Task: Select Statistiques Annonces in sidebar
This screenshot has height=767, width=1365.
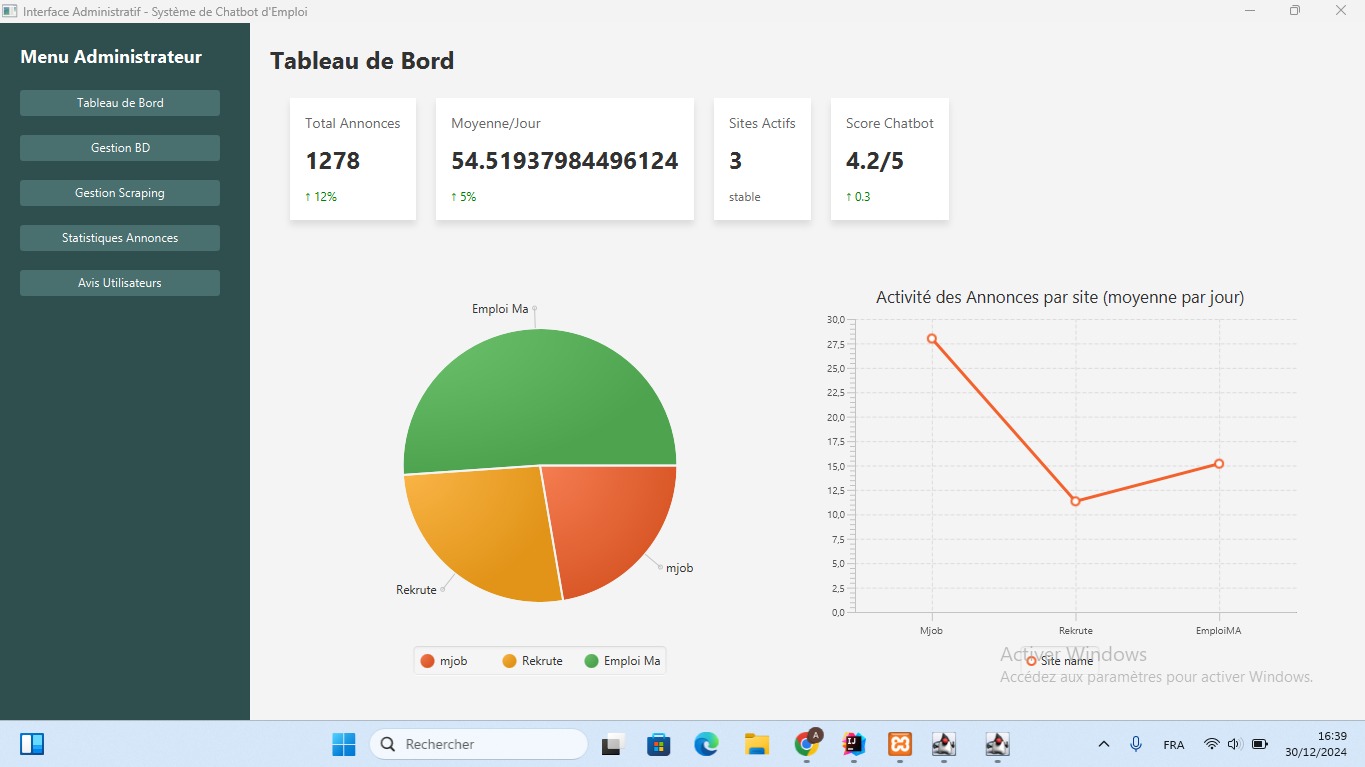Action: pos(120,238)
